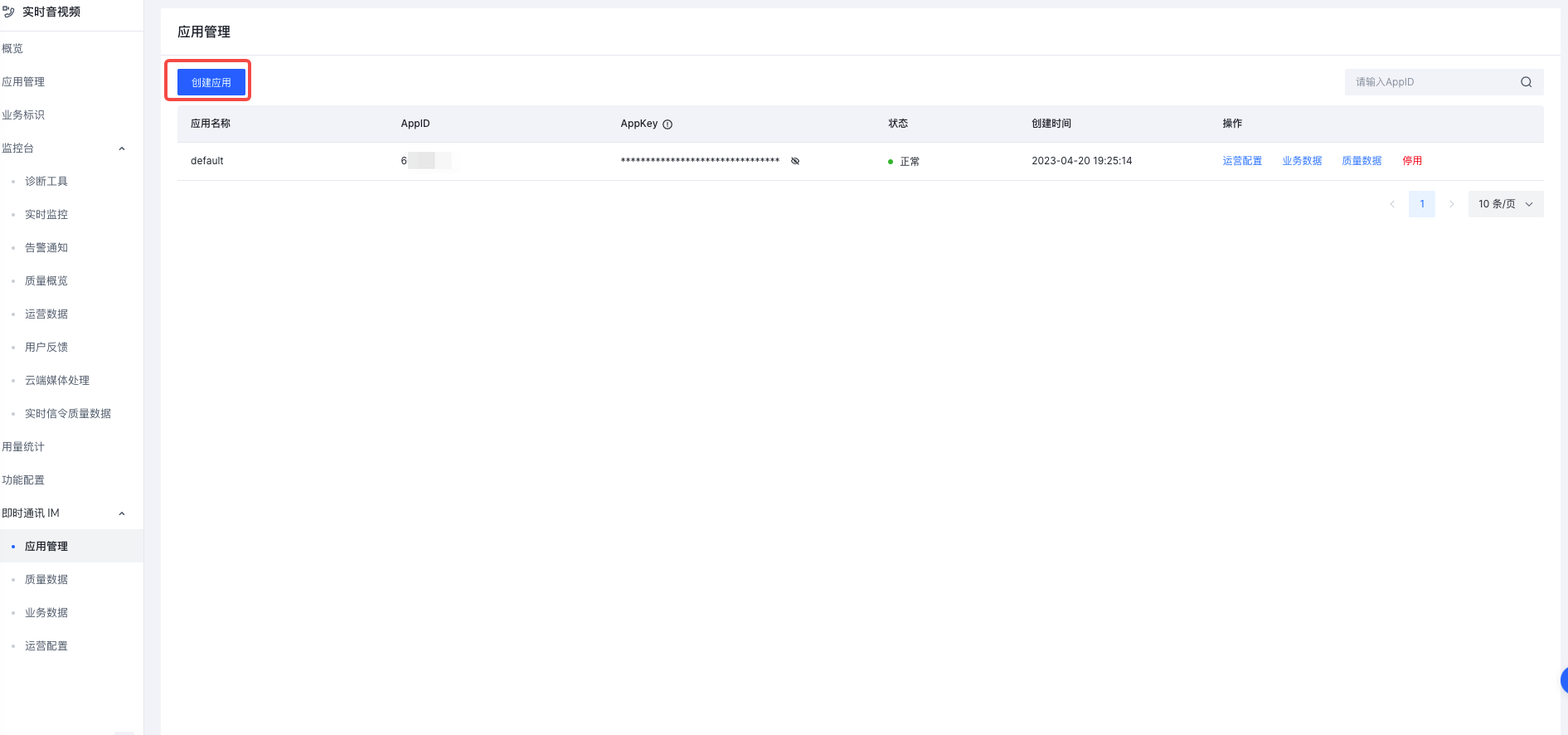Open 业务数据 link for default app

coord(1302,161)
